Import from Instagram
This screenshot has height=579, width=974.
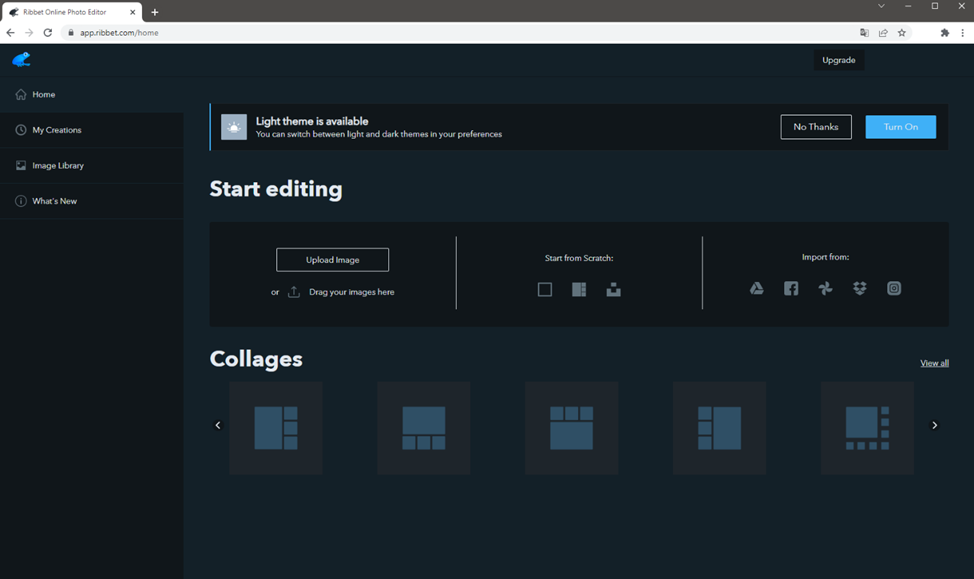point(894,288)
